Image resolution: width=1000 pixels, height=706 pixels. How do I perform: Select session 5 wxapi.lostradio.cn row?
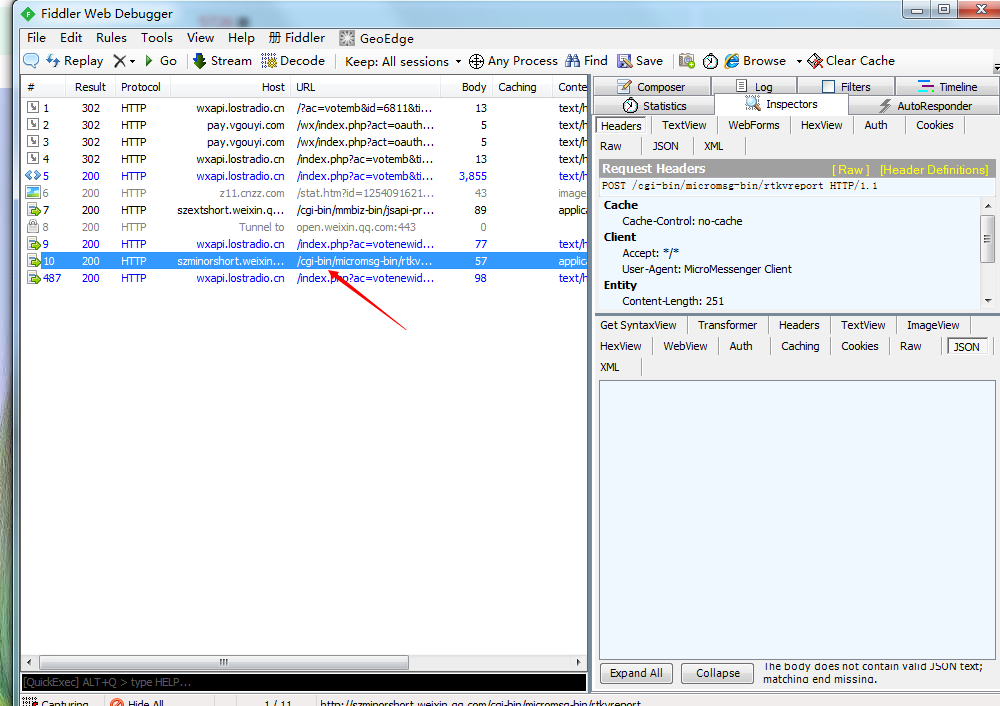pos(304,176)
